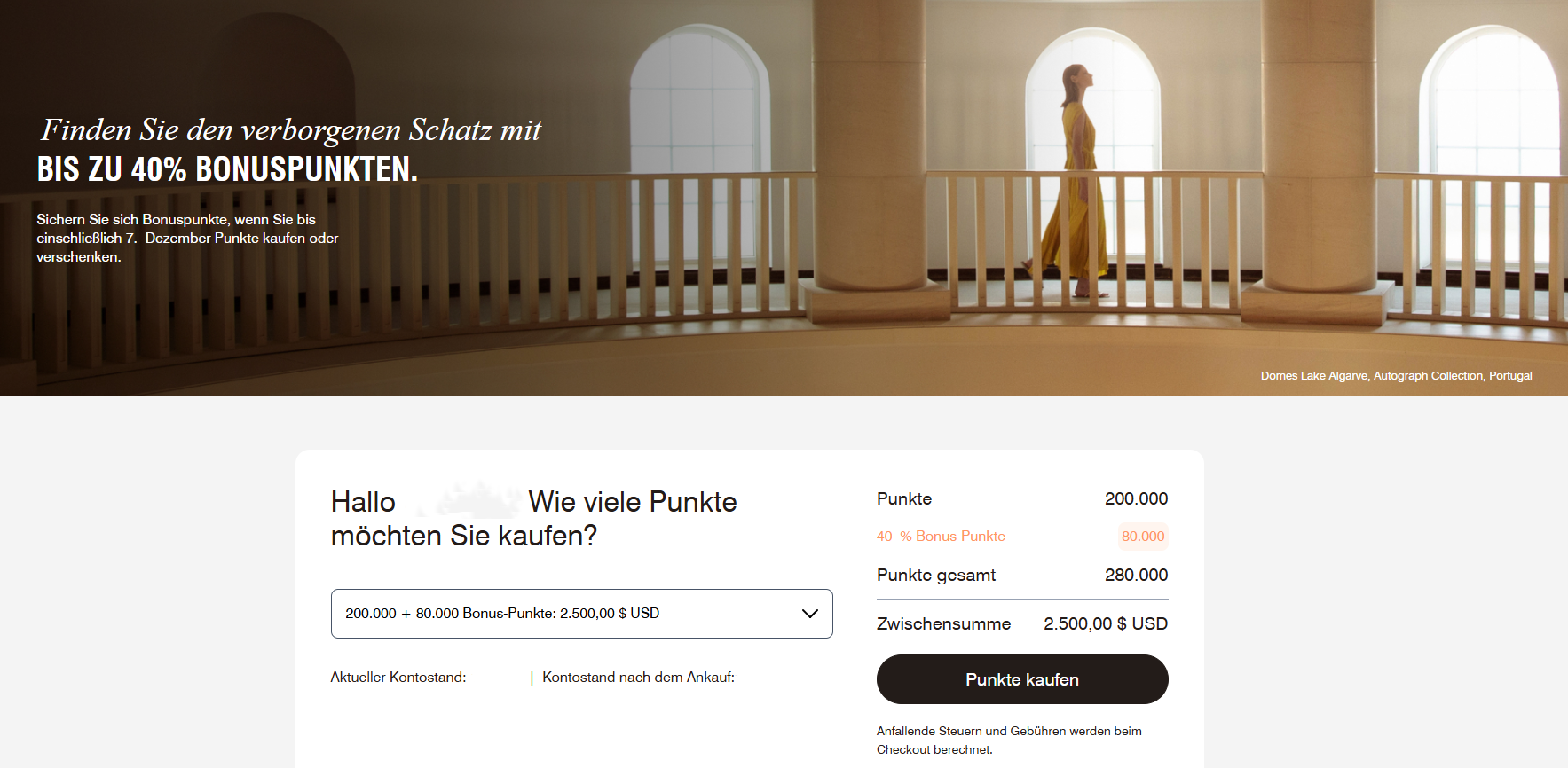Click the headline BIS ZU 40% BONUSPUNKTEN
The width and height of the screenshot is (1568, 768).
[225, 168]
